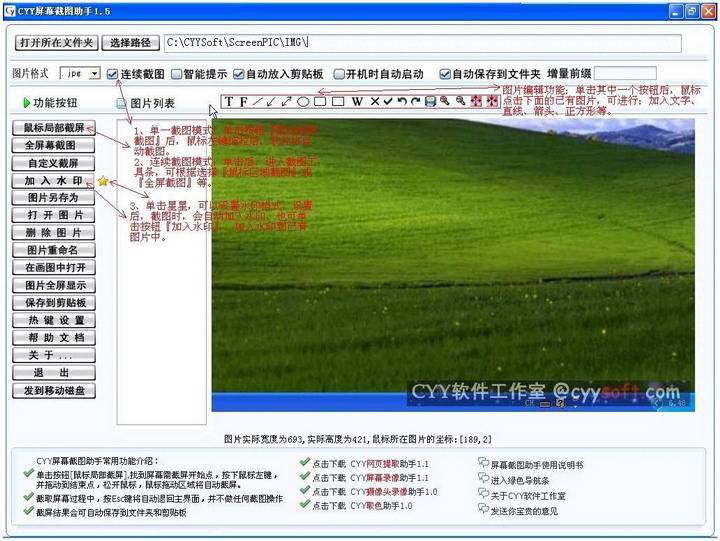Undo the last image edit
The height and width of the screenshot is (541, 720).
pyautogui.click(x=402, y=101)
